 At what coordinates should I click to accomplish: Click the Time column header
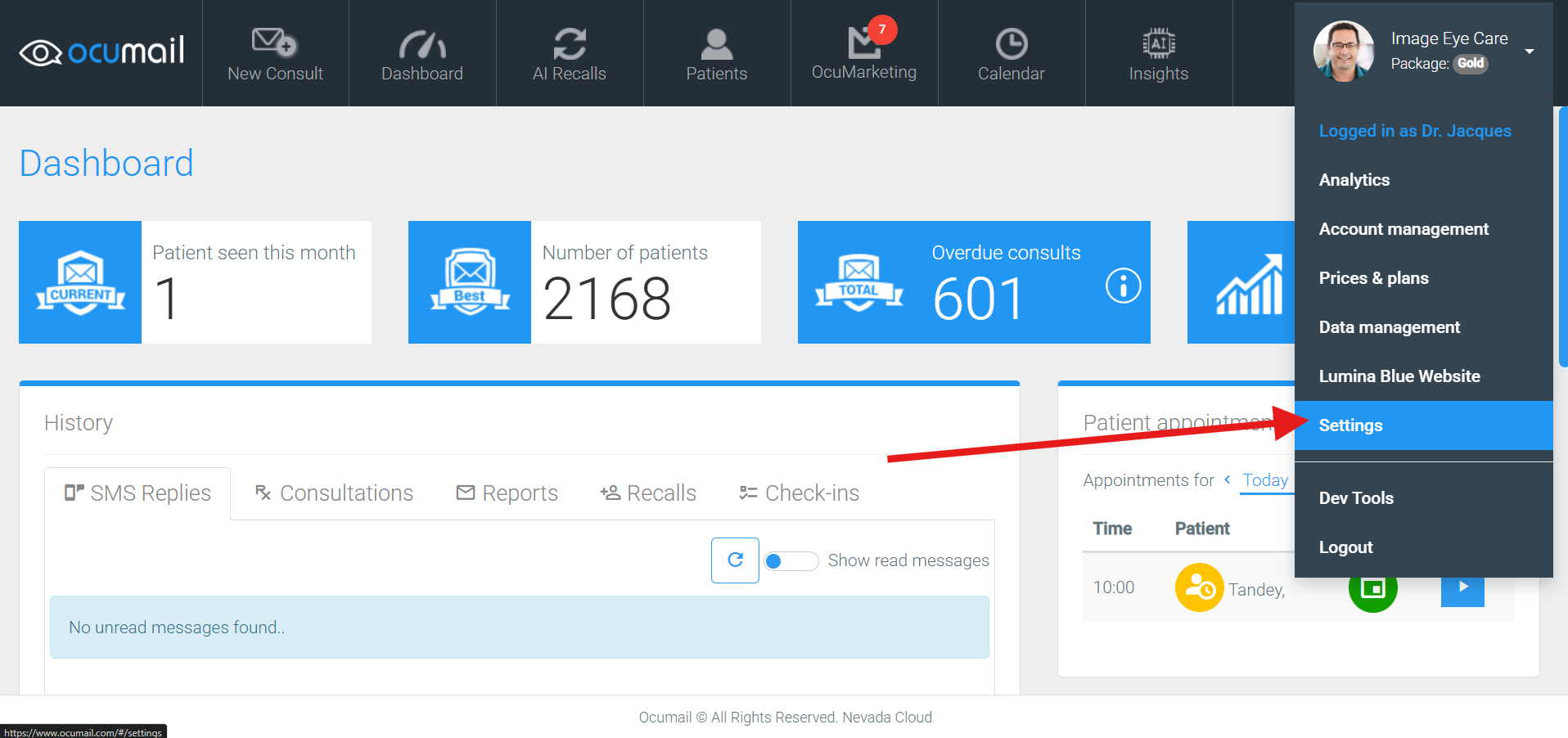[x=1112, y=529]
